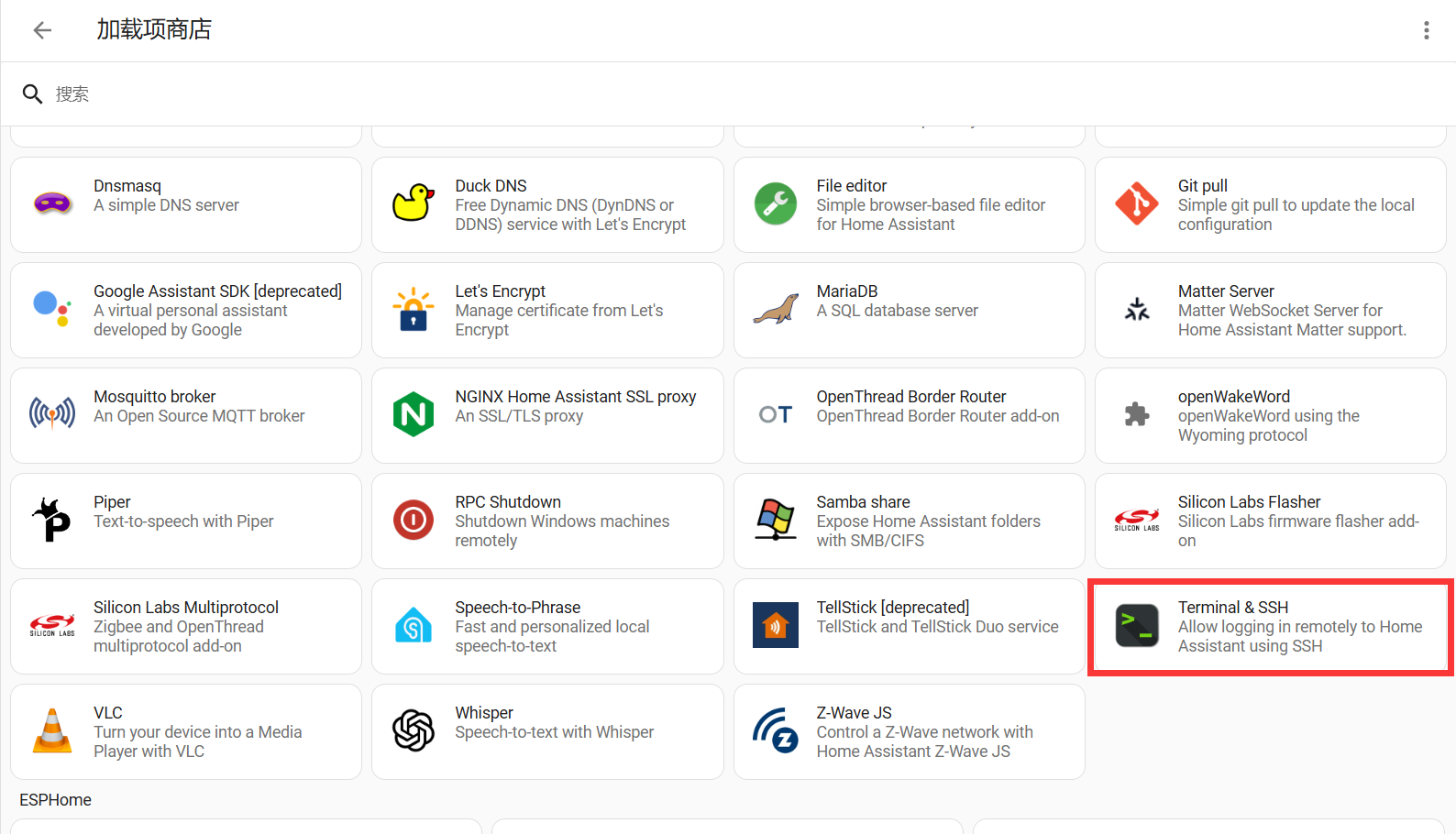Click the Duck DNS duck icon
This screenshot has width=1456, height=834.
[x=414, y=203]
